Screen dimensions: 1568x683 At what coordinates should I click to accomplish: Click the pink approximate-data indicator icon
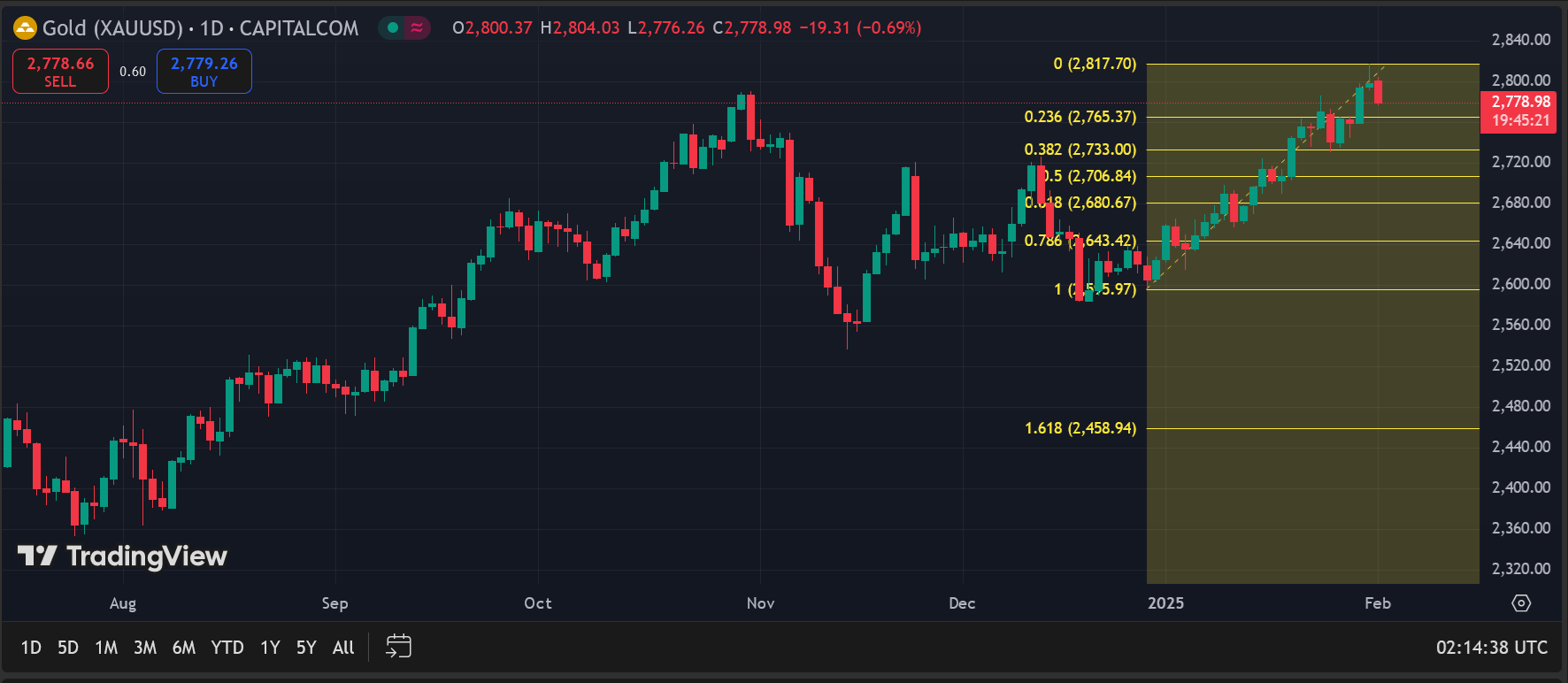coord(417,28)
